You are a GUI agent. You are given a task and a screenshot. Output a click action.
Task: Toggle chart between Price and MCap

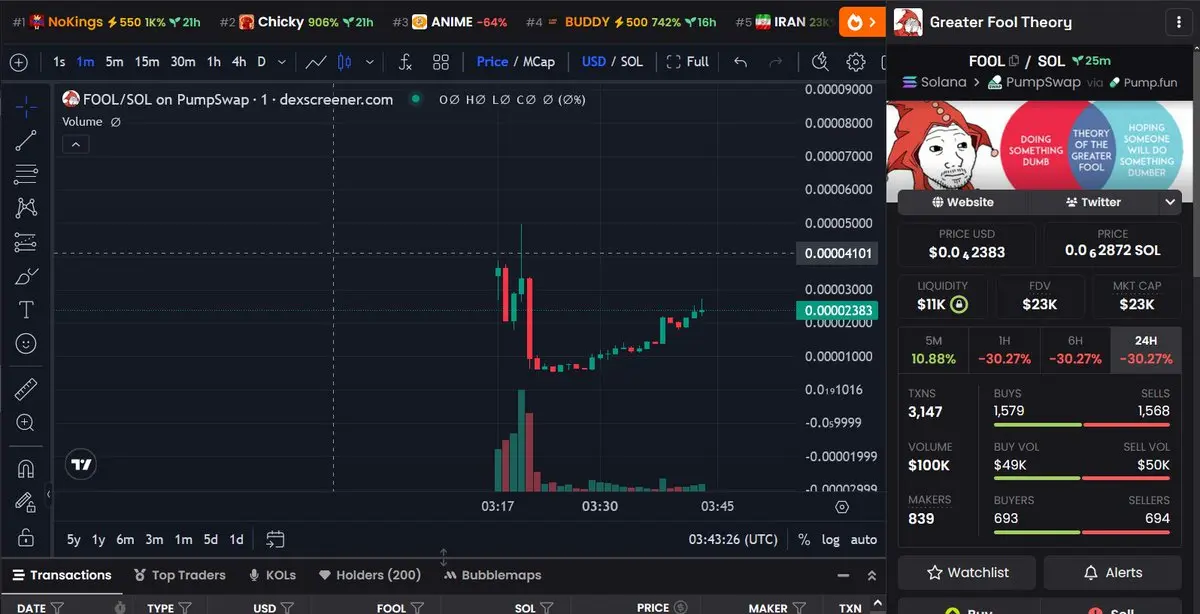515,61
